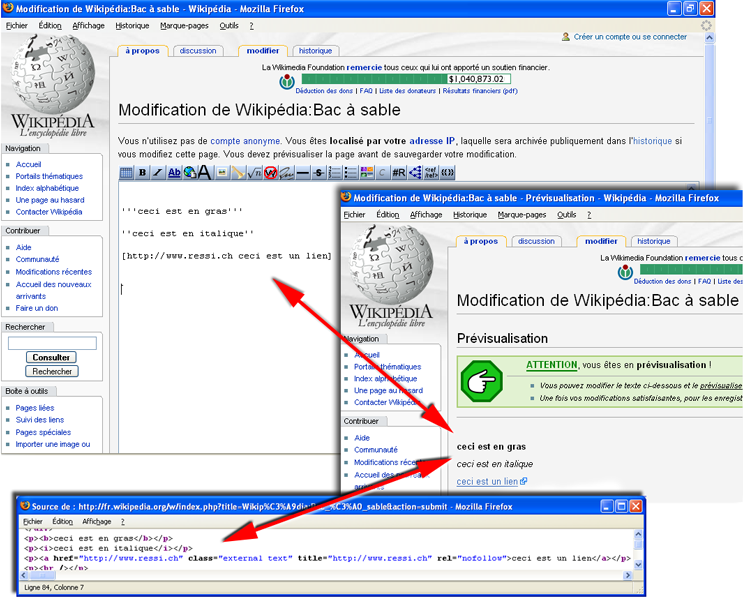
Task: Open Marque-pages menu in the Prévisualisation window
Action: tap(522, 215)
